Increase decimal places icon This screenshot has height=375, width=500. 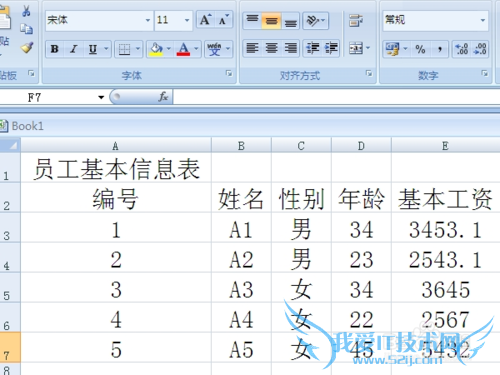click(x=462, y=49)
